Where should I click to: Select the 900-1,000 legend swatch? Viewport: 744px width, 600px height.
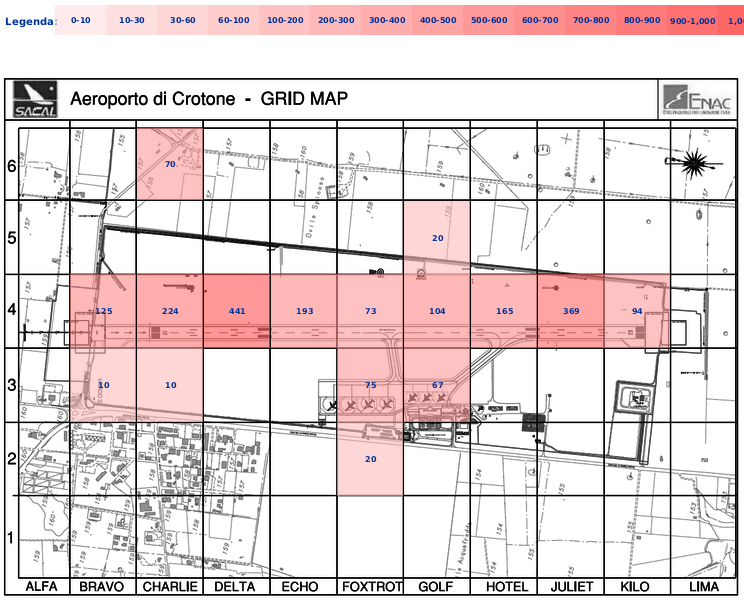[692, 20]
